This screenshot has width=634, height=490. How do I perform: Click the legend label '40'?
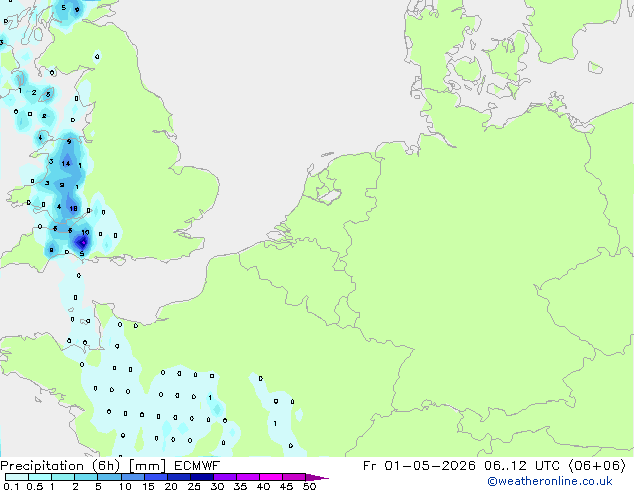click(263, 486)
